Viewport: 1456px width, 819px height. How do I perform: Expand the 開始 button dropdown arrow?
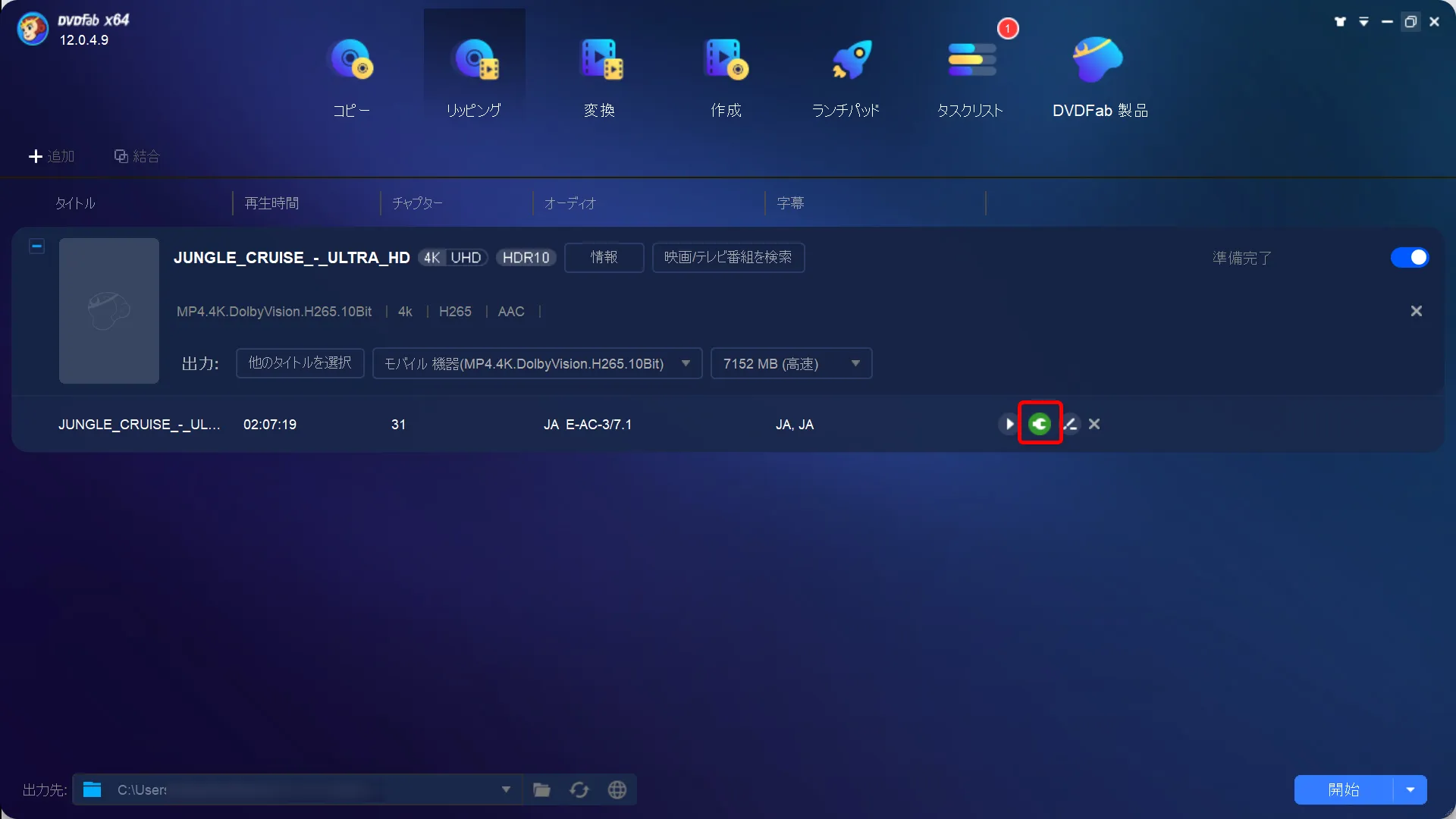(1410, 789)
